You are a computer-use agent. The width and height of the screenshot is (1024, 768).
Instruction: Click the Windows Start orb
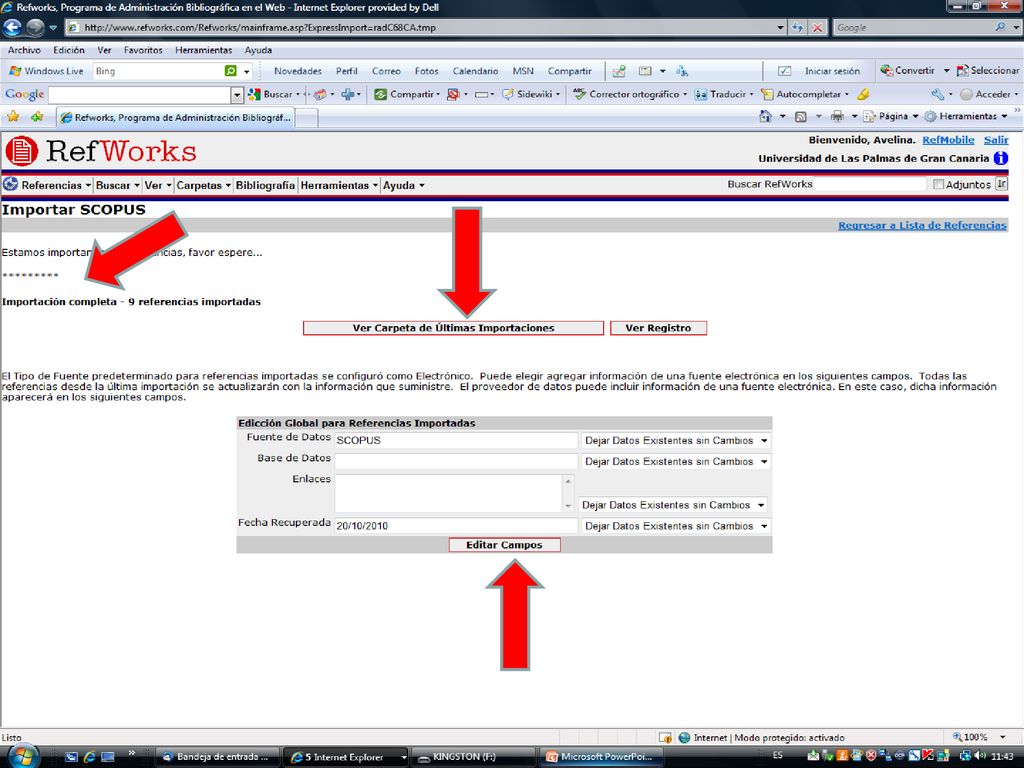[x=24, y=756]
